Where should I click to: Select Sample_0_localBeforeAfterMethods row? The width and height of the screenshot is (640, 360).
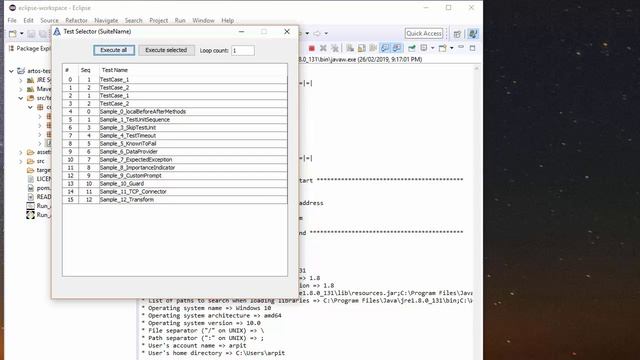click(175, 111)
